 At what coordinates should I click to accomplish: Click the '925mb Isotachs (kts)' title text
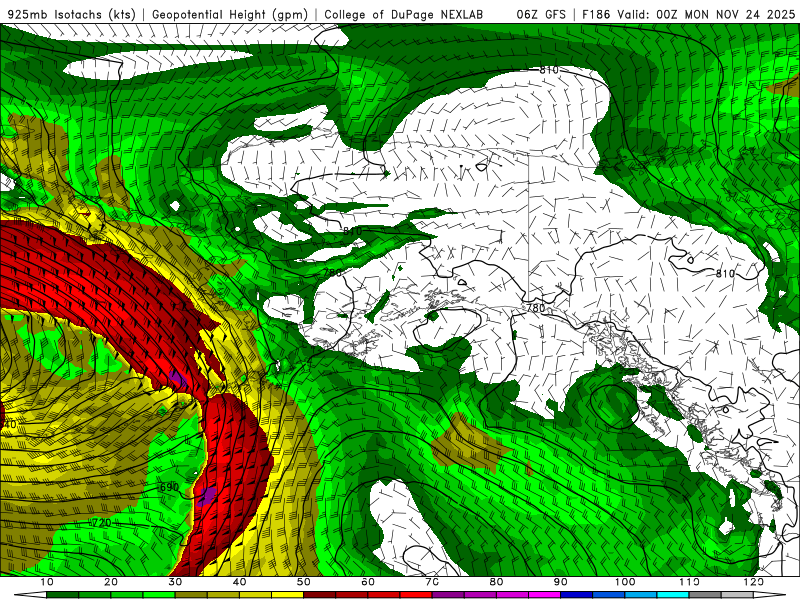(x=72, y=15)
